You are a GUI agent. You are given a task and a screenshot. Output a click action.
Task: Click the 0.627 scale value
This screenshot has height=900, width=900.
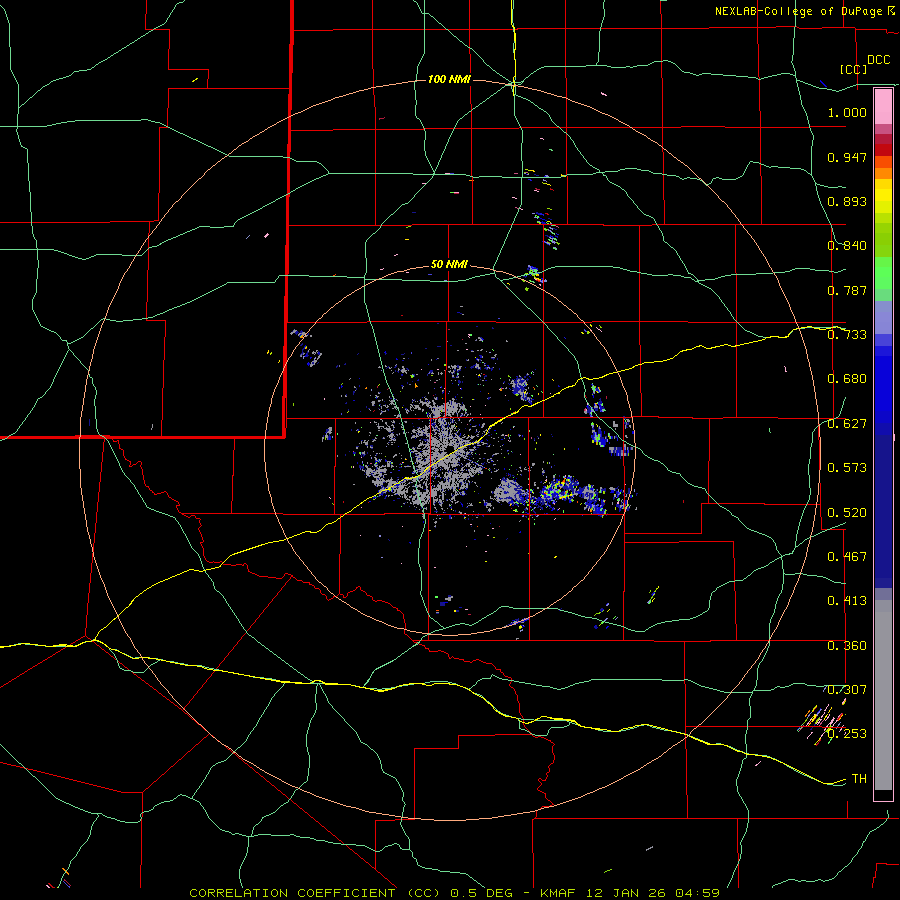pos(847,424)
